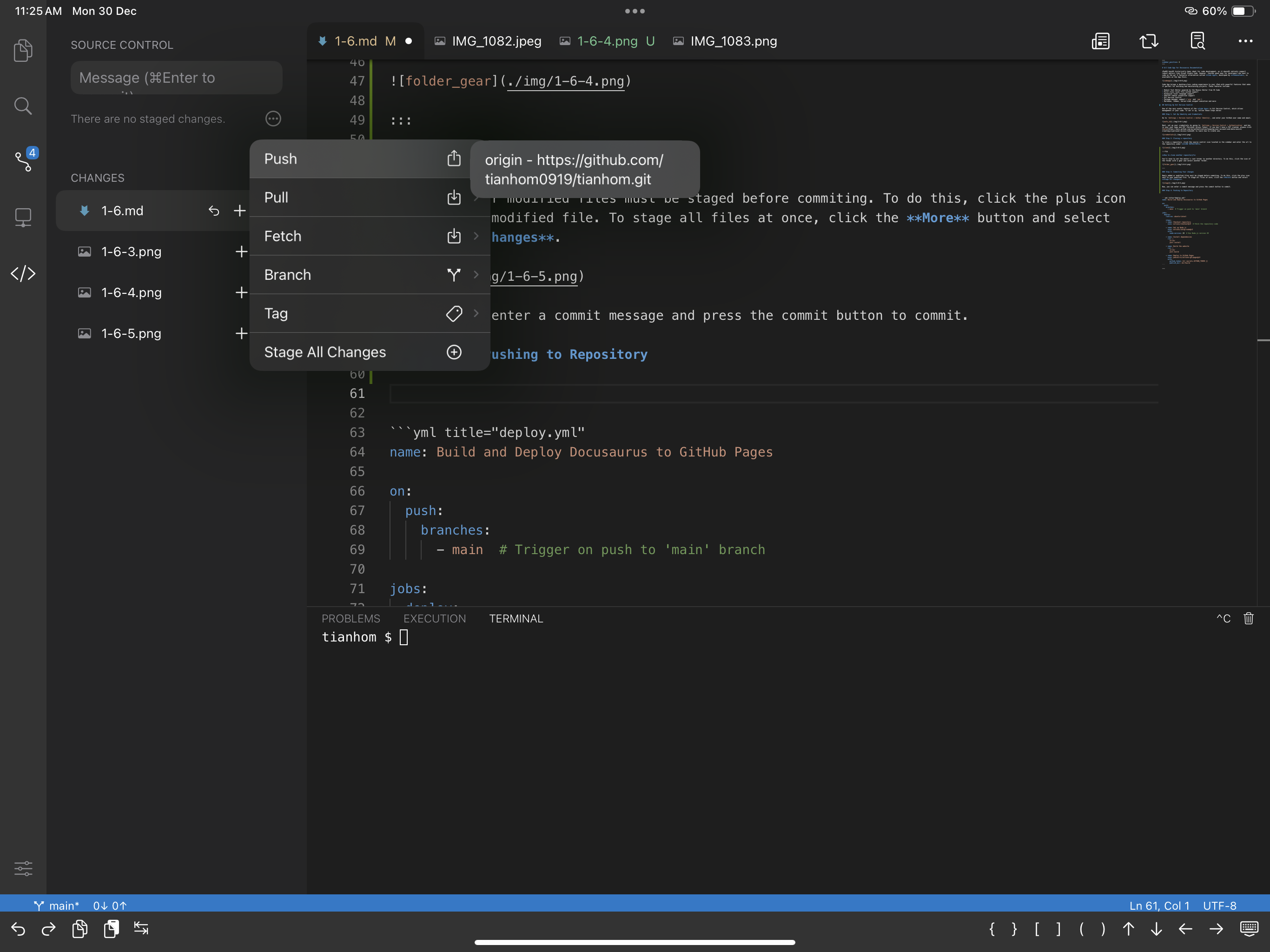The height and width of the screenshot is (952, 1270).
Task: Open Source Control icon with badge 4
Action: (x=24, y=160)
